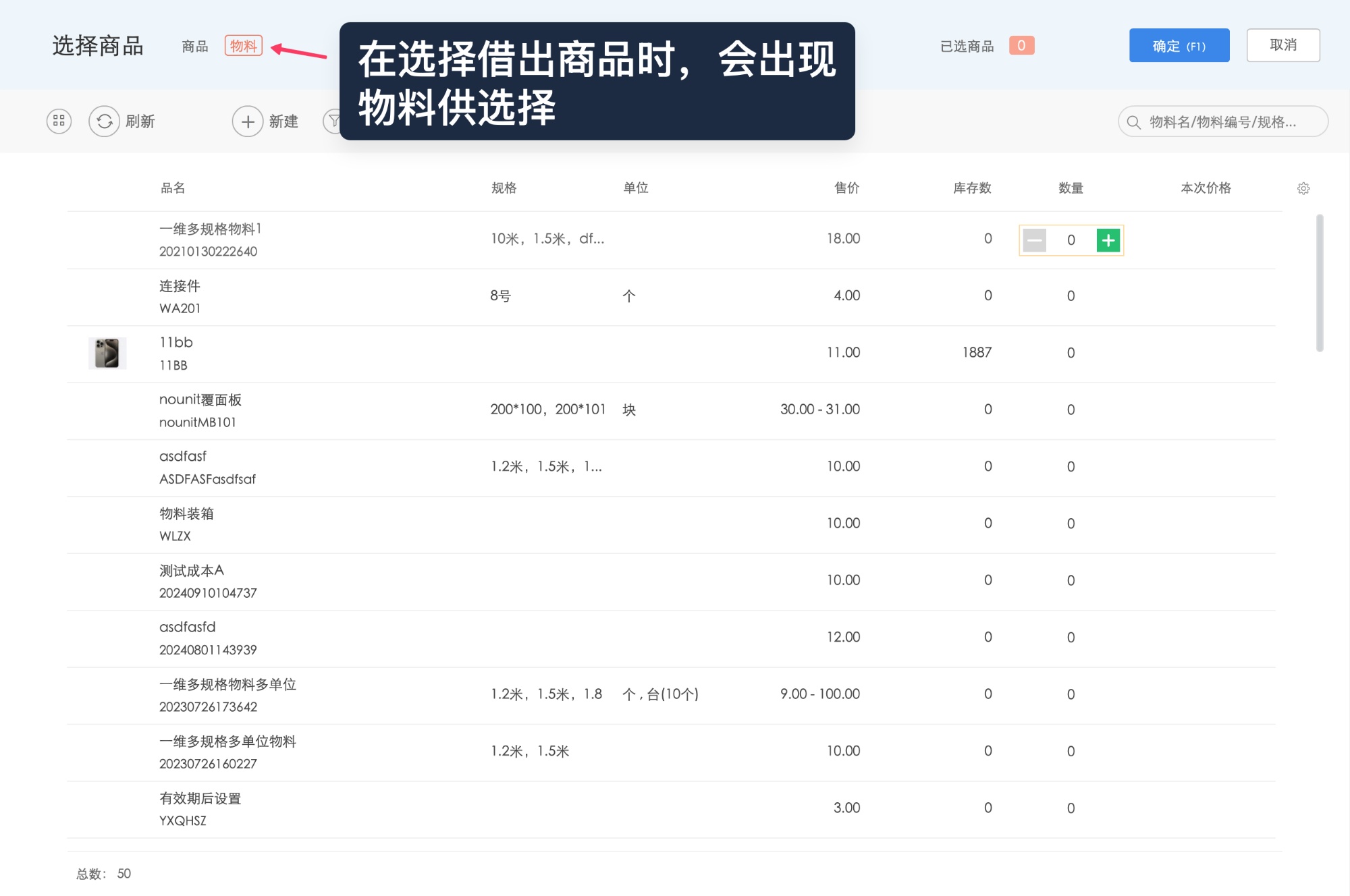Click the green plus to increase 一维多规格物料1 quantity

[1108, 240]
